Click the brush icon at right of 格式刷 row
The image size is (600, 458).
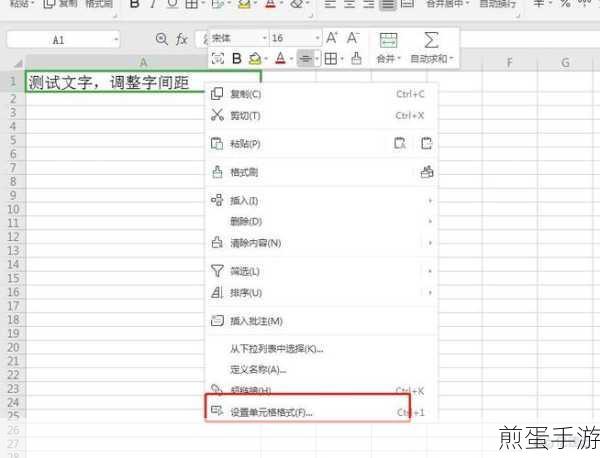[x=427, y=172]
